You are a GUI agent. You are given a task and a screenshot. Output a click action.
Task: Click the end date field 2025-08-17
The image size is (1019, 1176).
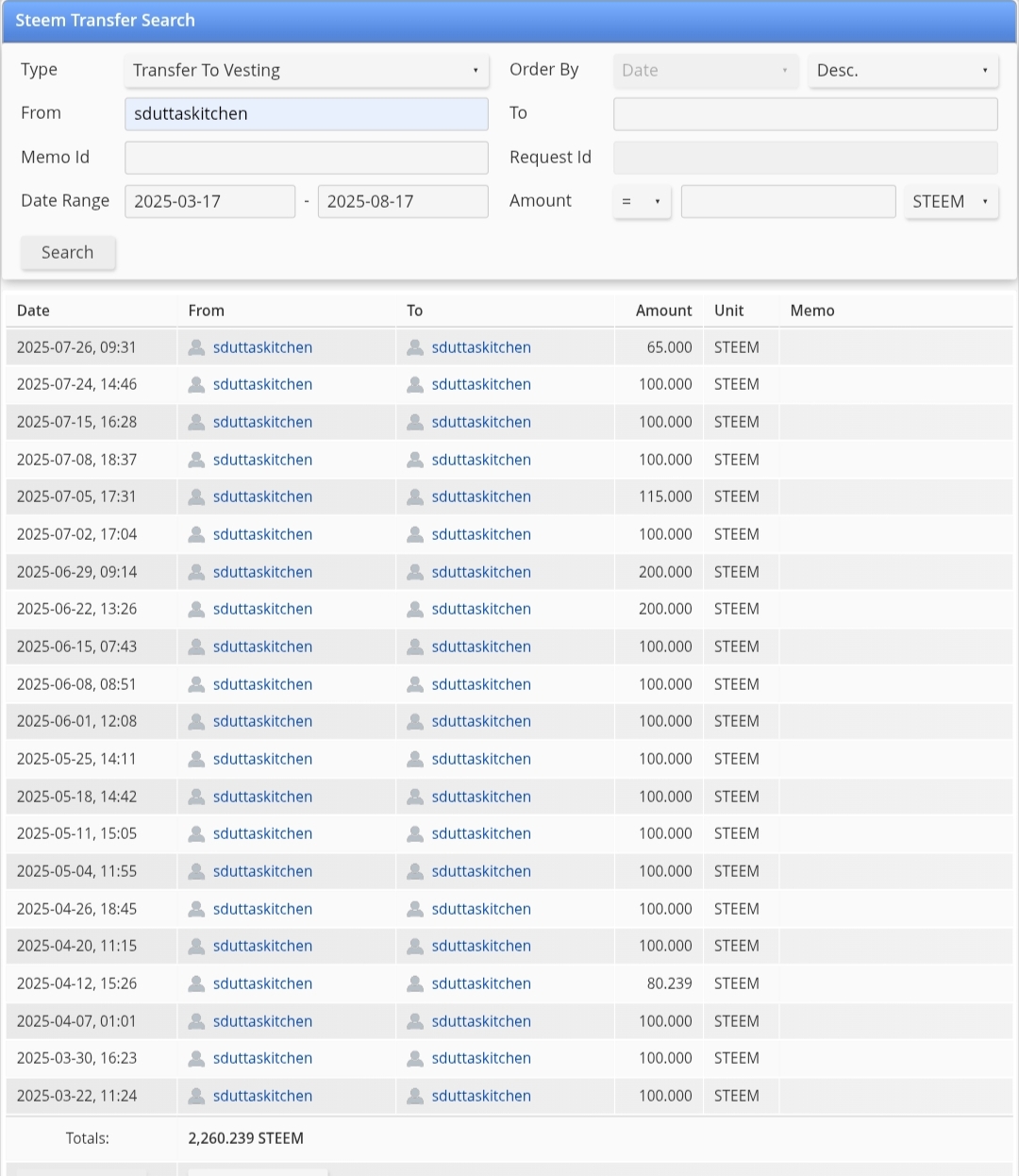tap(403, 201)
